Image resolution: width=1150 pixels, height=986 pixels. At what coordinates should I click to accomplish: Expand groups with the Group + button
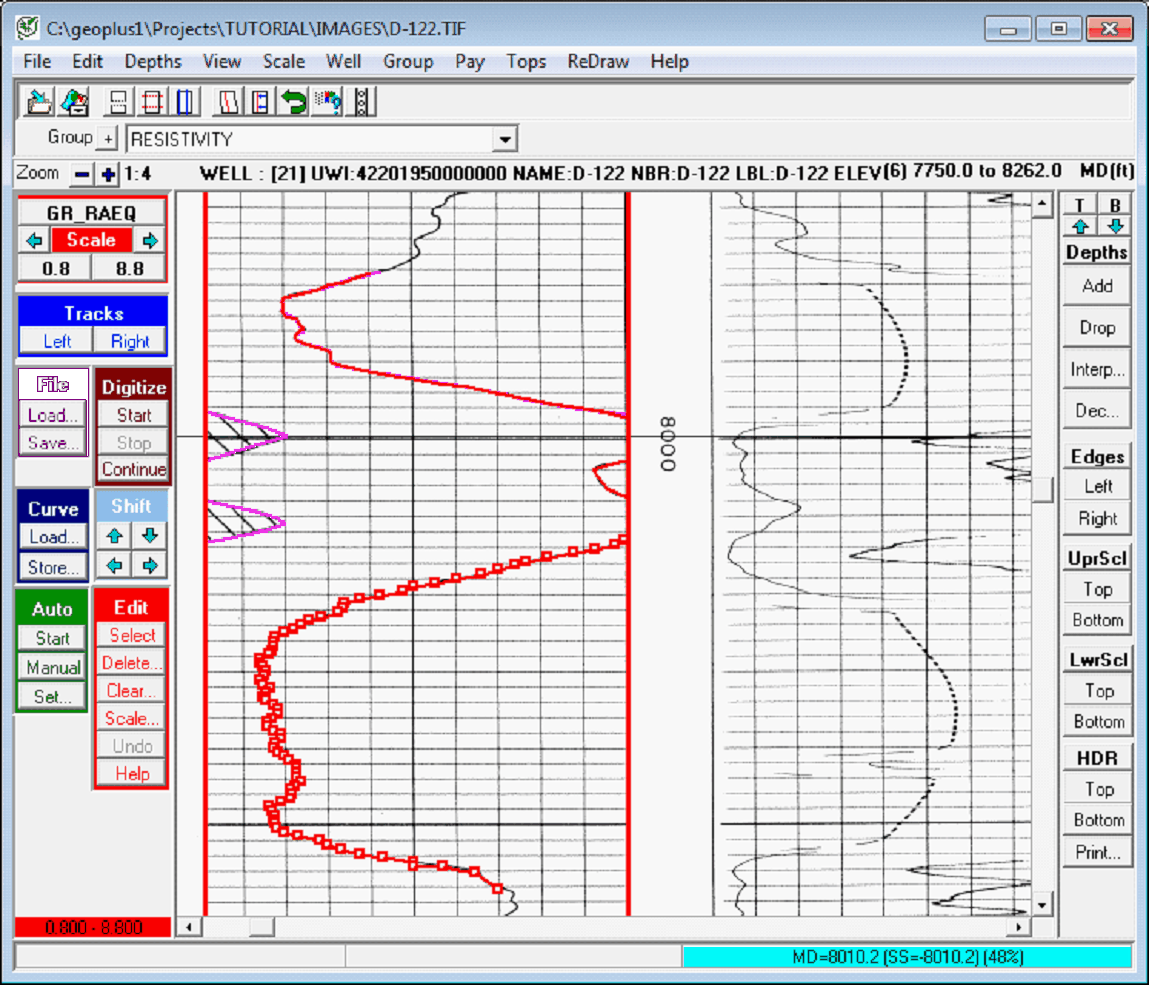pyautogui.click(x=107, y=138)
